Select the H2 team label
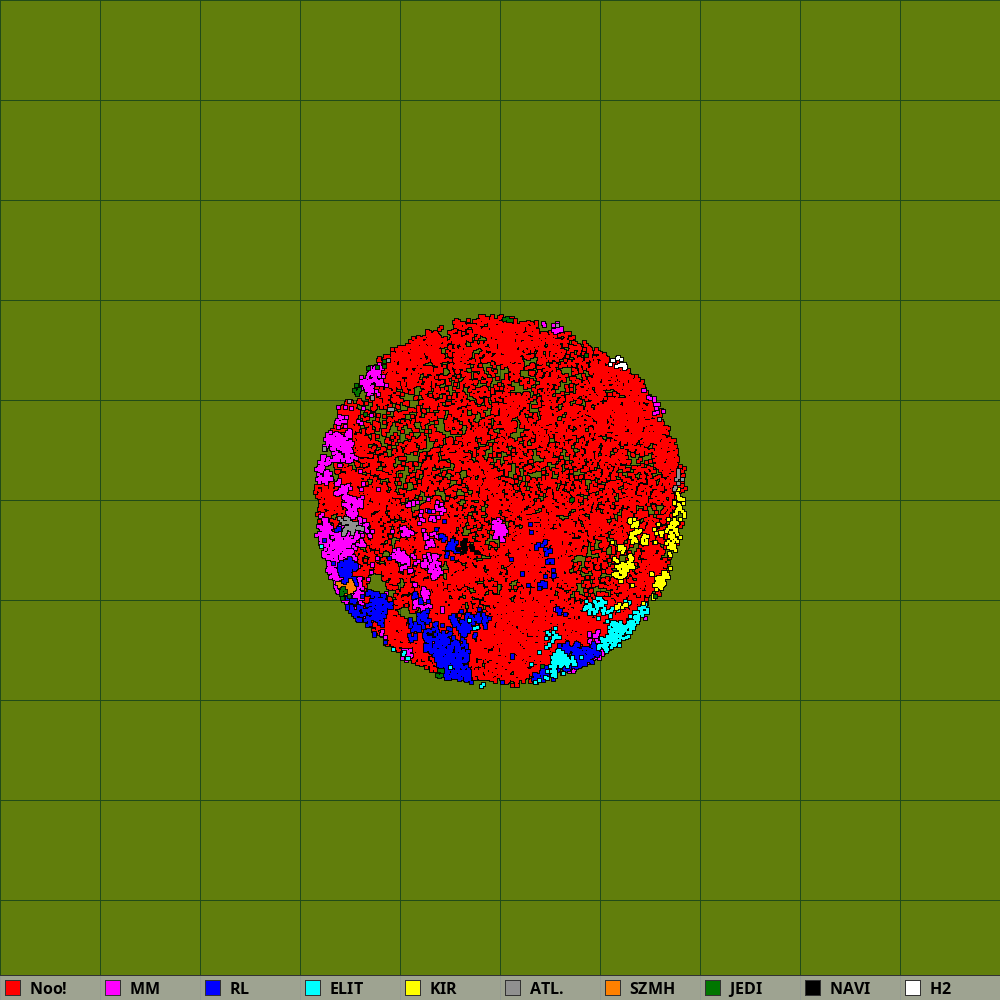The width and height of the screenshot is (1000, 1000). [941, 988]
